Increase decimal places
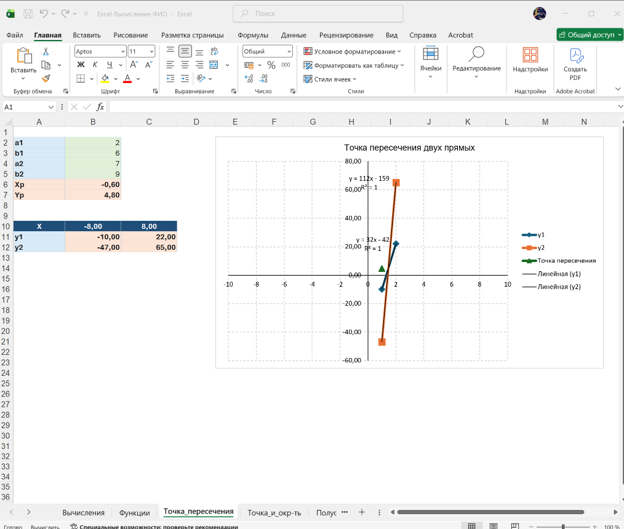Viewport: 624px width, 529px height. tap(249, 79)
